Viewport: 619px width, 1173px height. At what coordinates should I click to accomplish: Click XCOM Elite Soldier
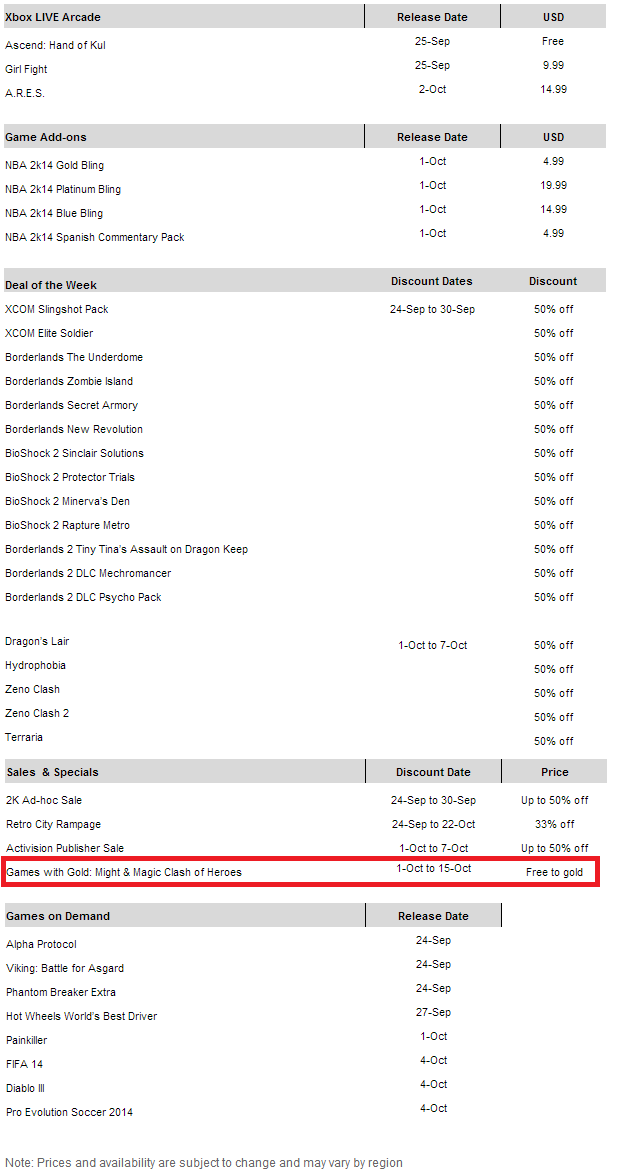pyautogui.click(x=49, y=333)
